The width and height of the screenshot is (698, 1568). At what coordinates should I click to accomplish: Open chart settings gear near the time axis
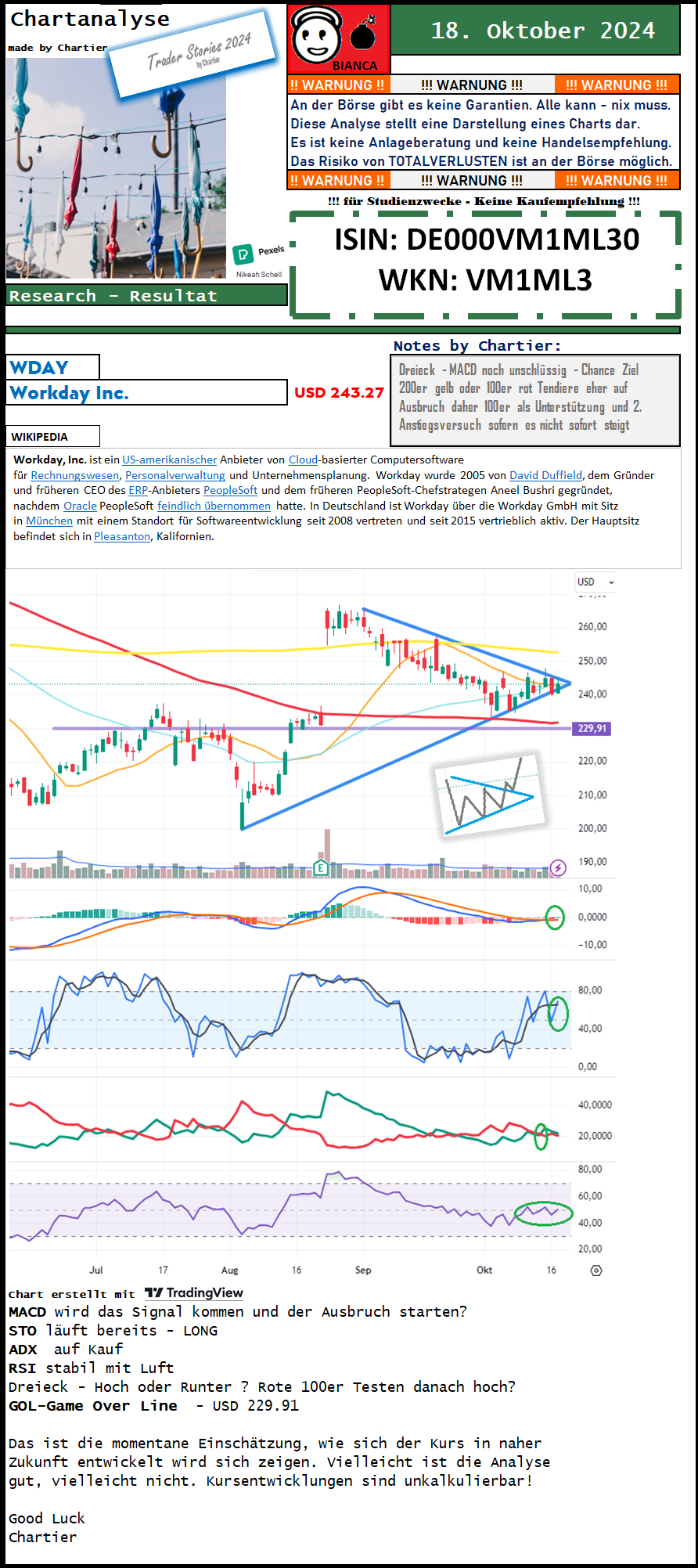click(x=596, y=1271)
